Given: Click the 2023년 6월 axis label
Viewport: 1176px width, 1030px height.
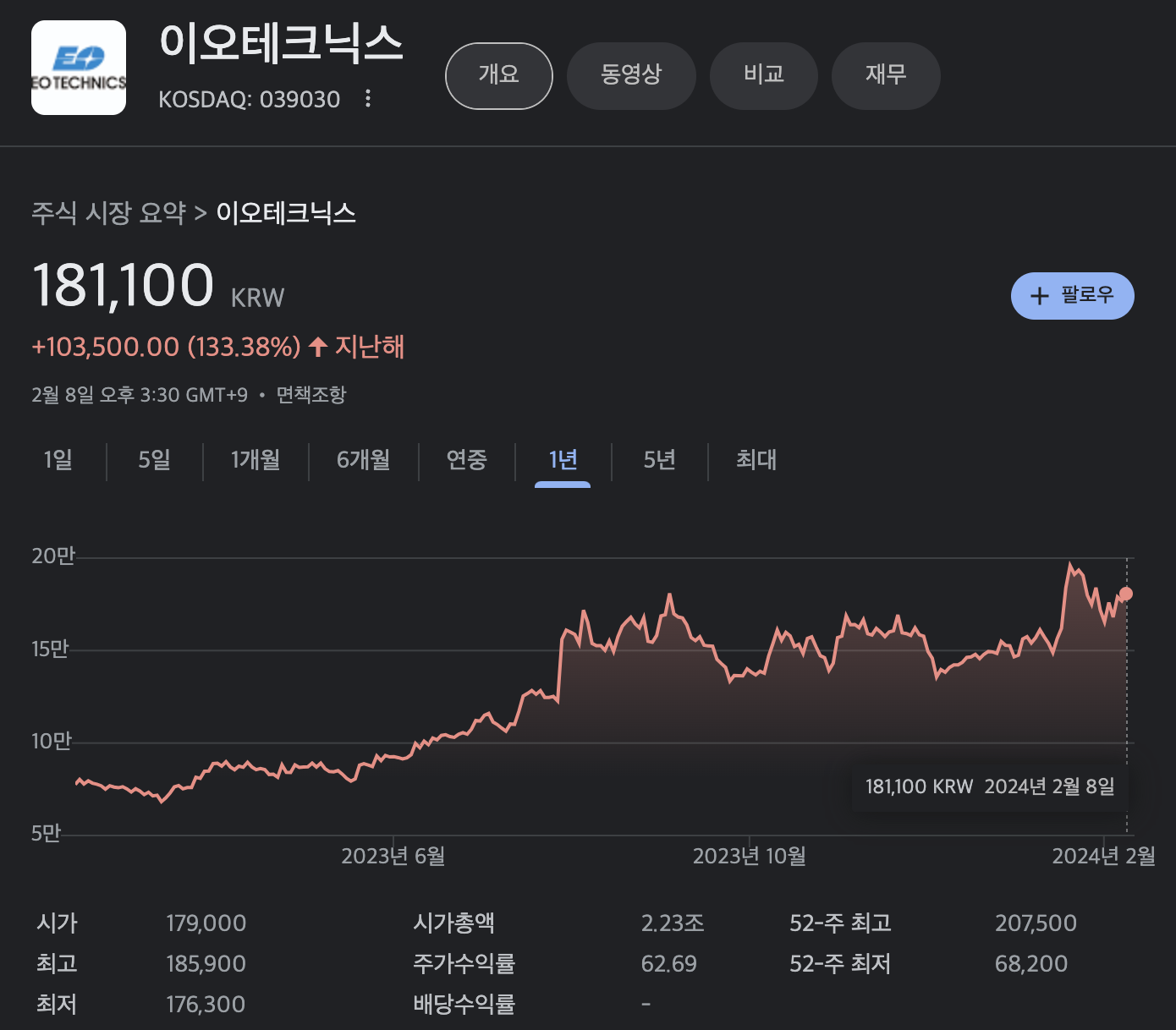Looking at the screenshot, I should [x=393, y=857].
